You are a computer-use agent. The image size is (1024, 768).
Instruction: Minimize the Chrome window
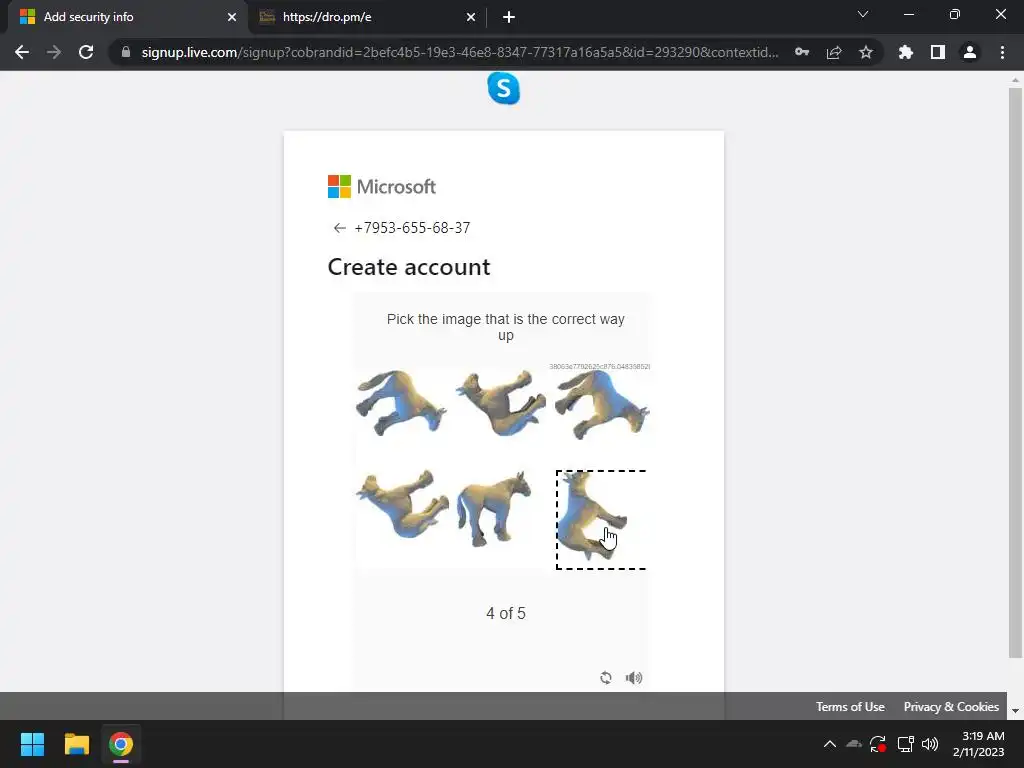pyautogui.click(x=908, y=14)
